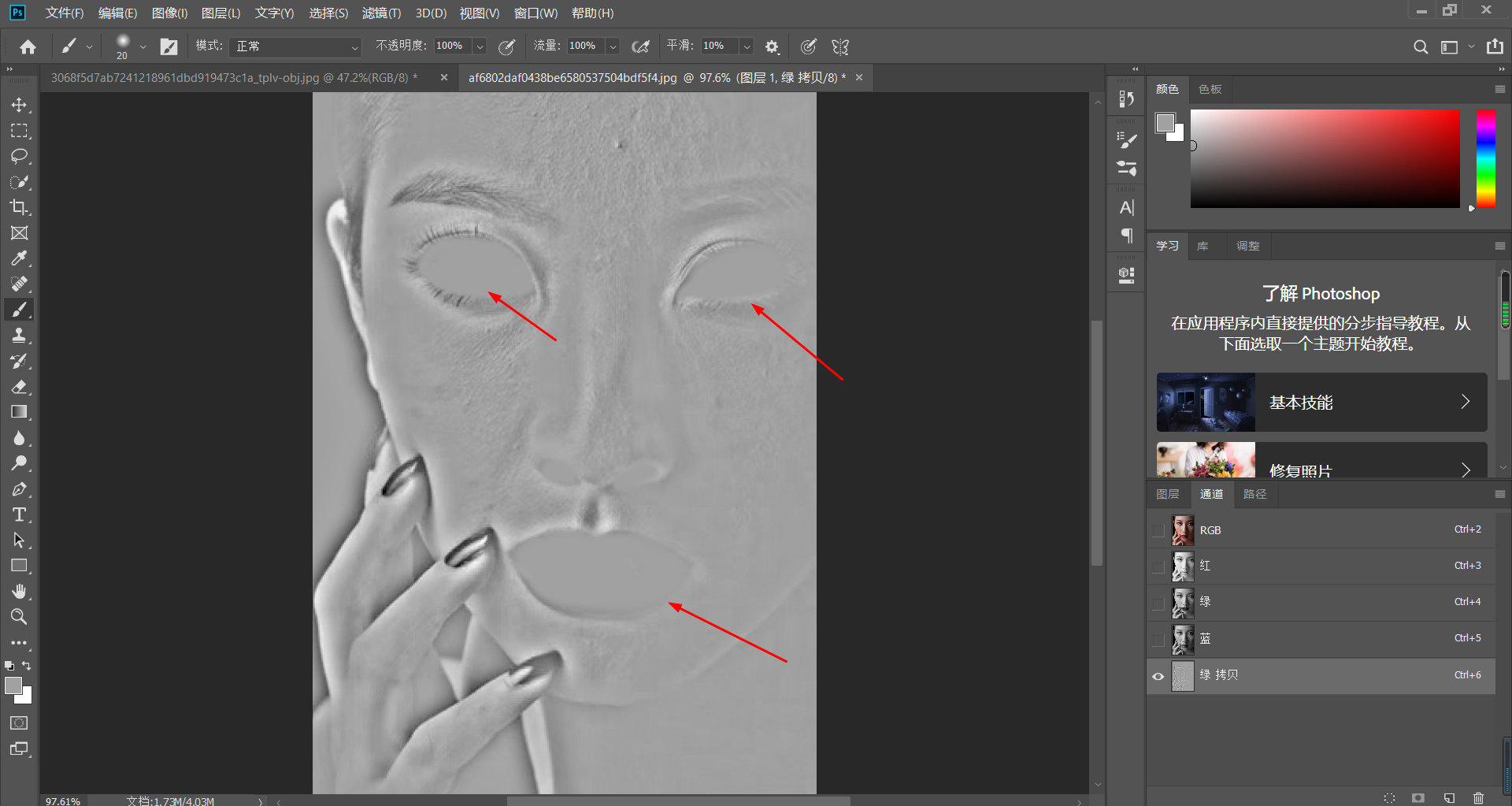Activate the 3068f5d7ab...tplv-obj.jpg document tab
The height and width of the screenshot is (806, 1512).
(x=234, y=78)
